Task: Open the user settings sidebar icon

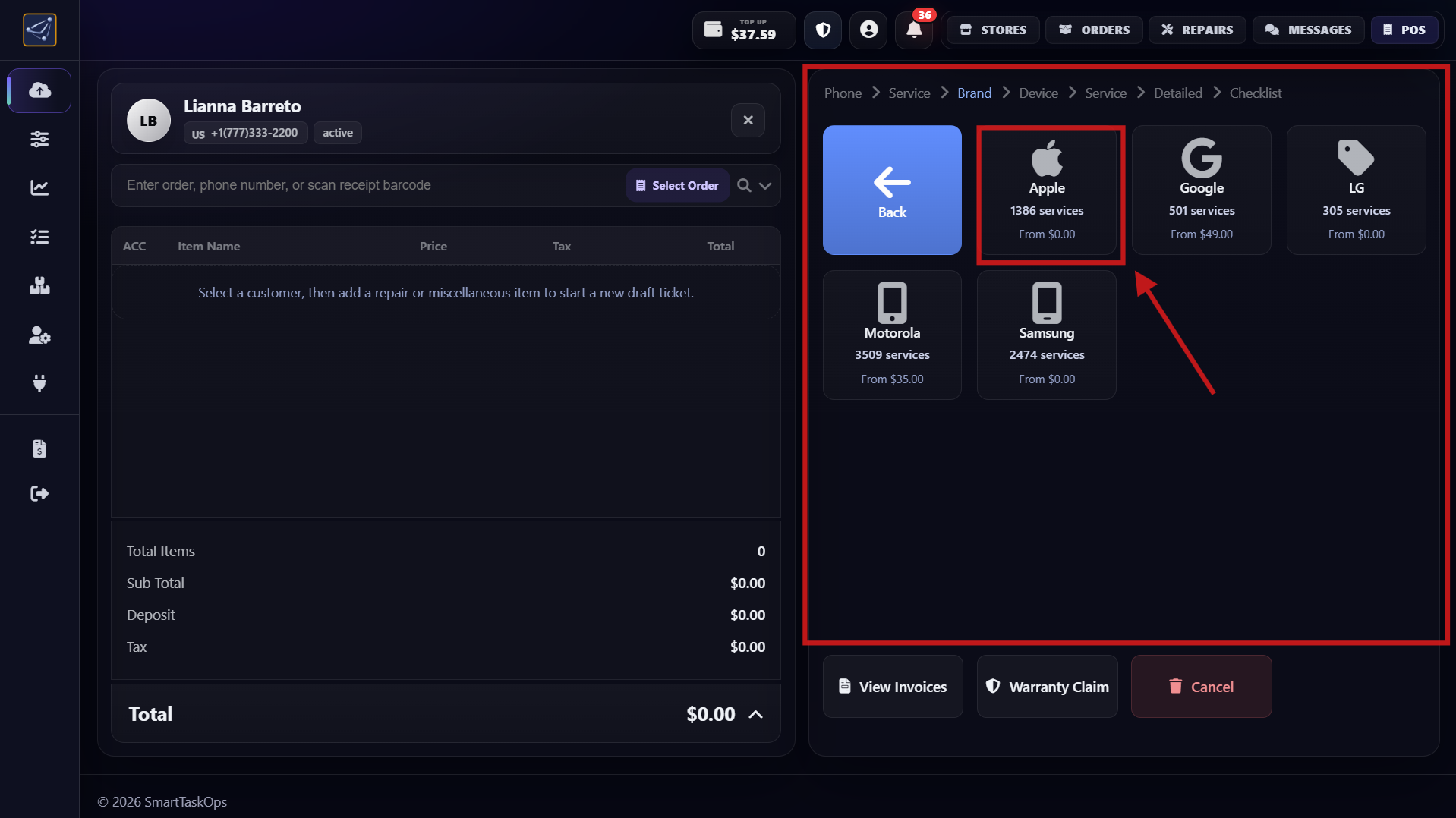Action: click(39, 335)
